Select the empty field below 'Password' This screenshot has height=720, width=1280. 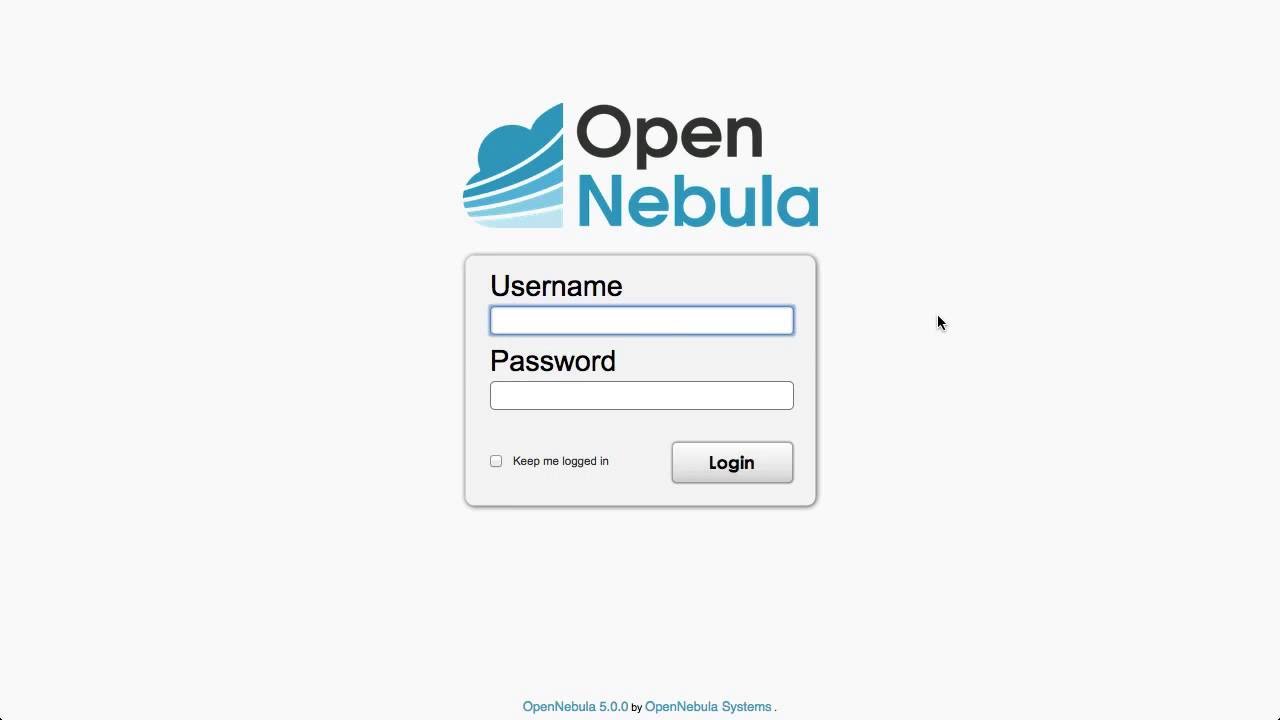coord(642,395)
